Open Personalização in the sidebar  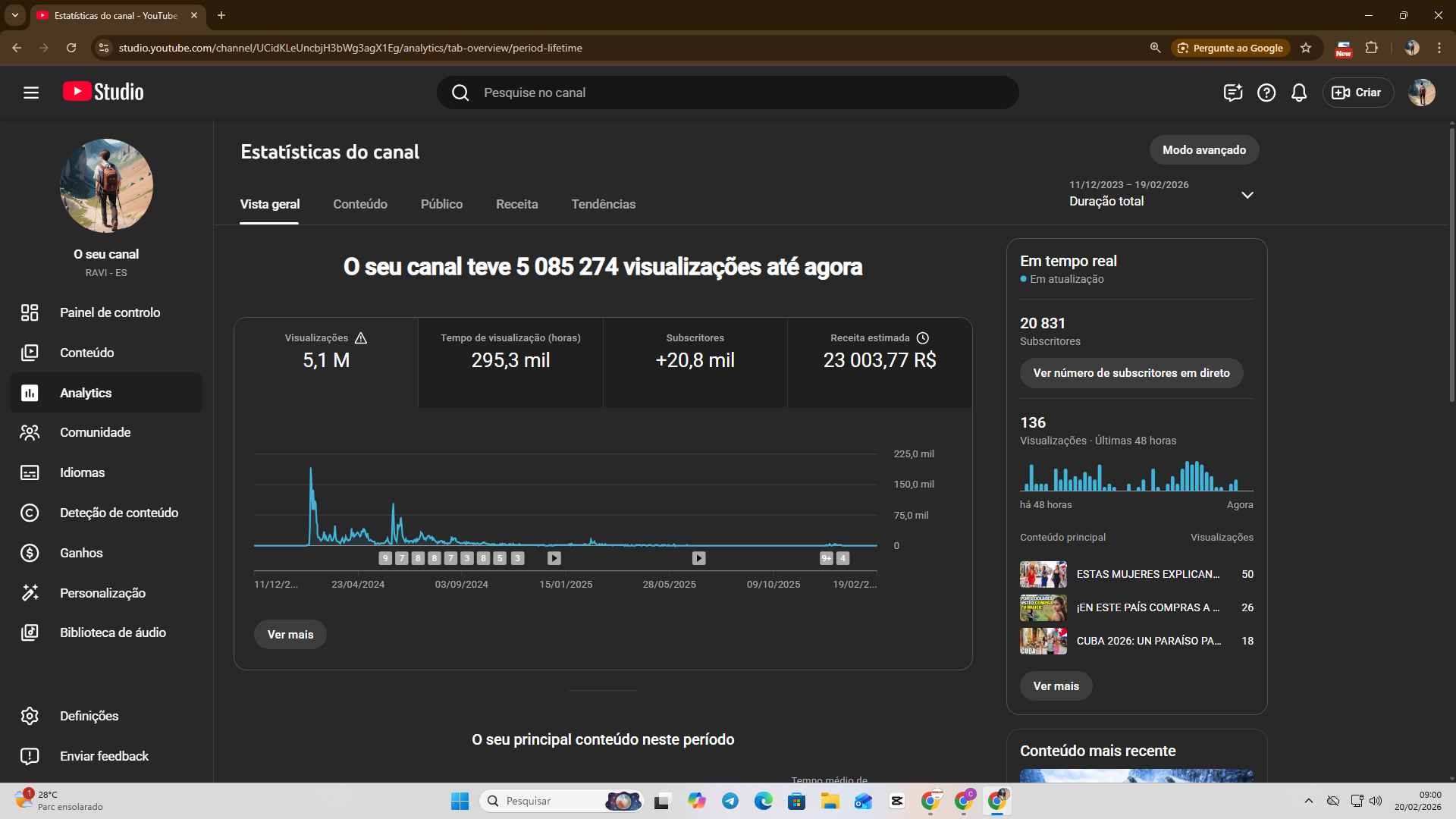(102, 593)
